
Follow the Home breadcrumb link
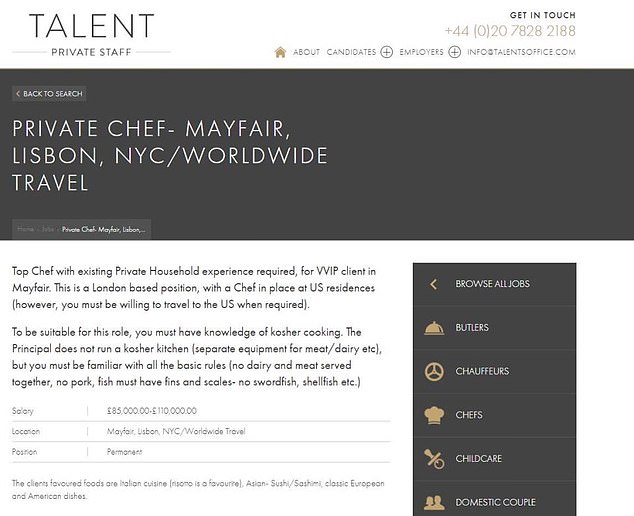point(25,229)
